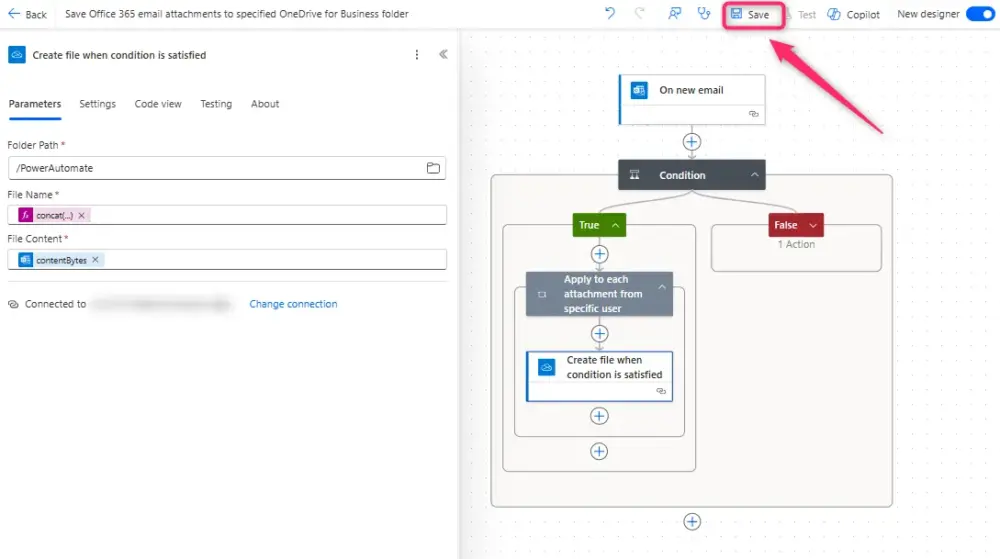Open the three-dot menu for the action panel
Viewport: 1000px width, 559px height.
(417, 55)
